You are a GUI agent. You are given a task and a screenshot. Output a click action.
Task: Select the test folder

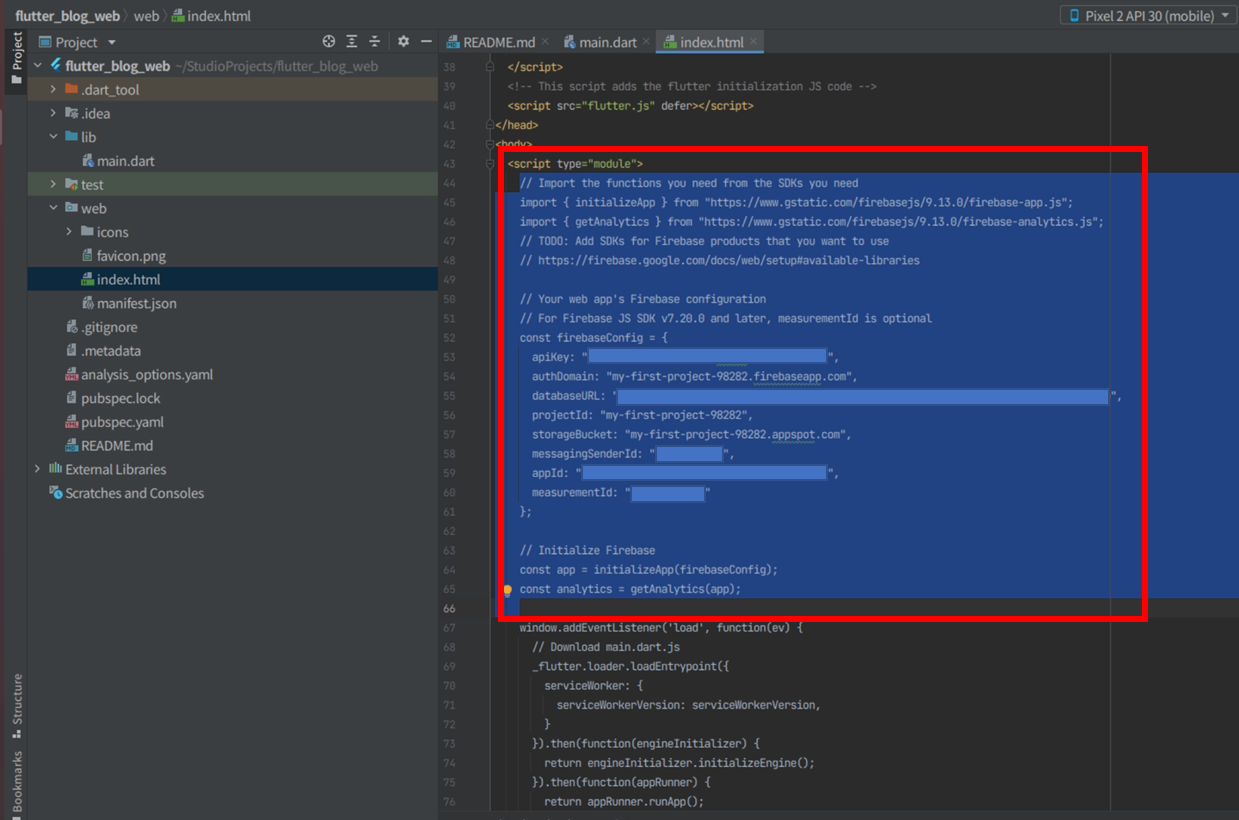click(92, 185)
